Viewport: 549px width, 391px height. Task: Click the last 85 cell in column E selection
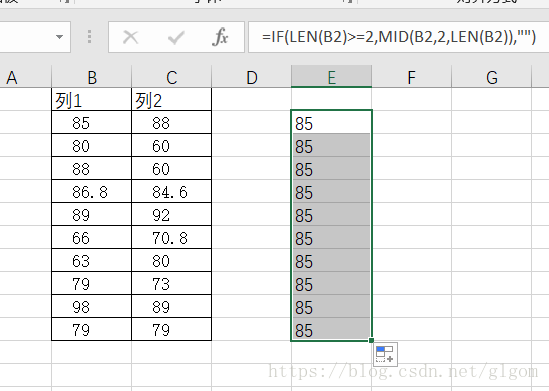pyautogui.click(x=331, y=329)
